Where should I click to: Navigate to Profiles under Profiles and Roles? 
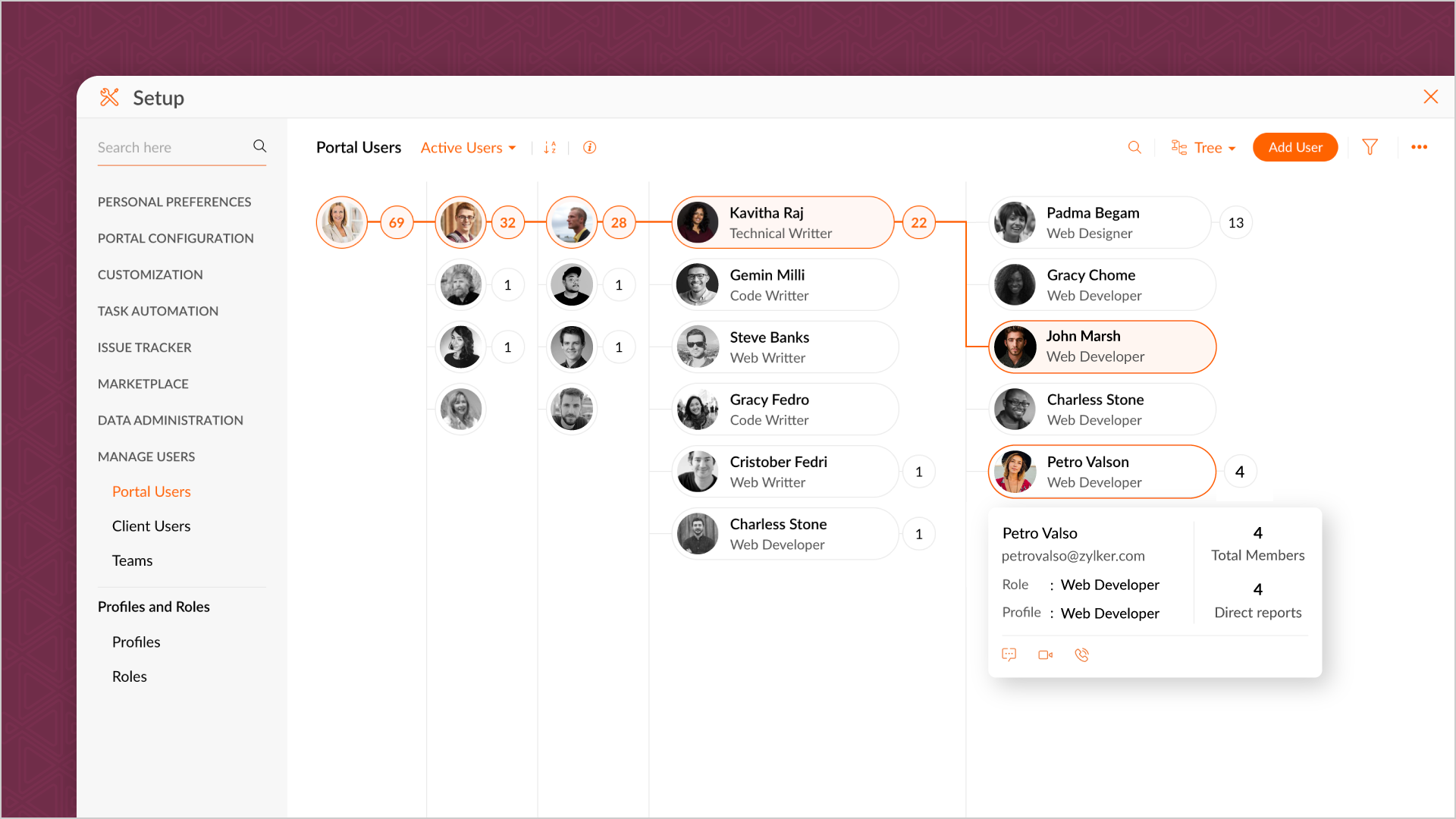(135, 641)
